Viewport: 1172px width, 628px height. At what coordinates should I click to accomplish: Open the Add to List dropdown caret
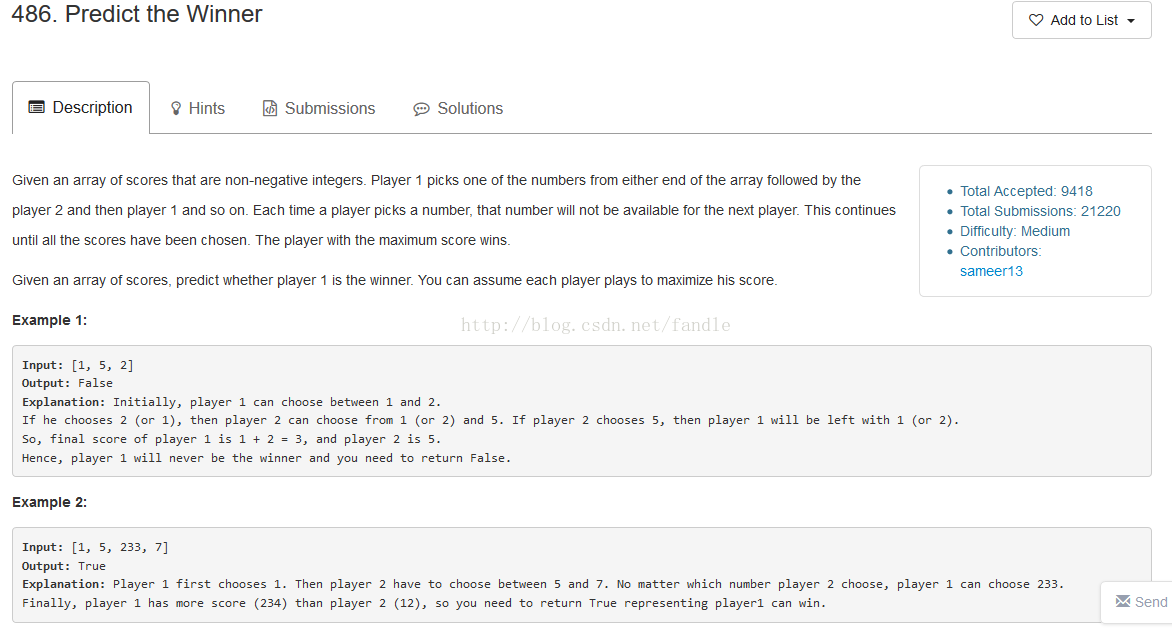tap(1131, 21)
